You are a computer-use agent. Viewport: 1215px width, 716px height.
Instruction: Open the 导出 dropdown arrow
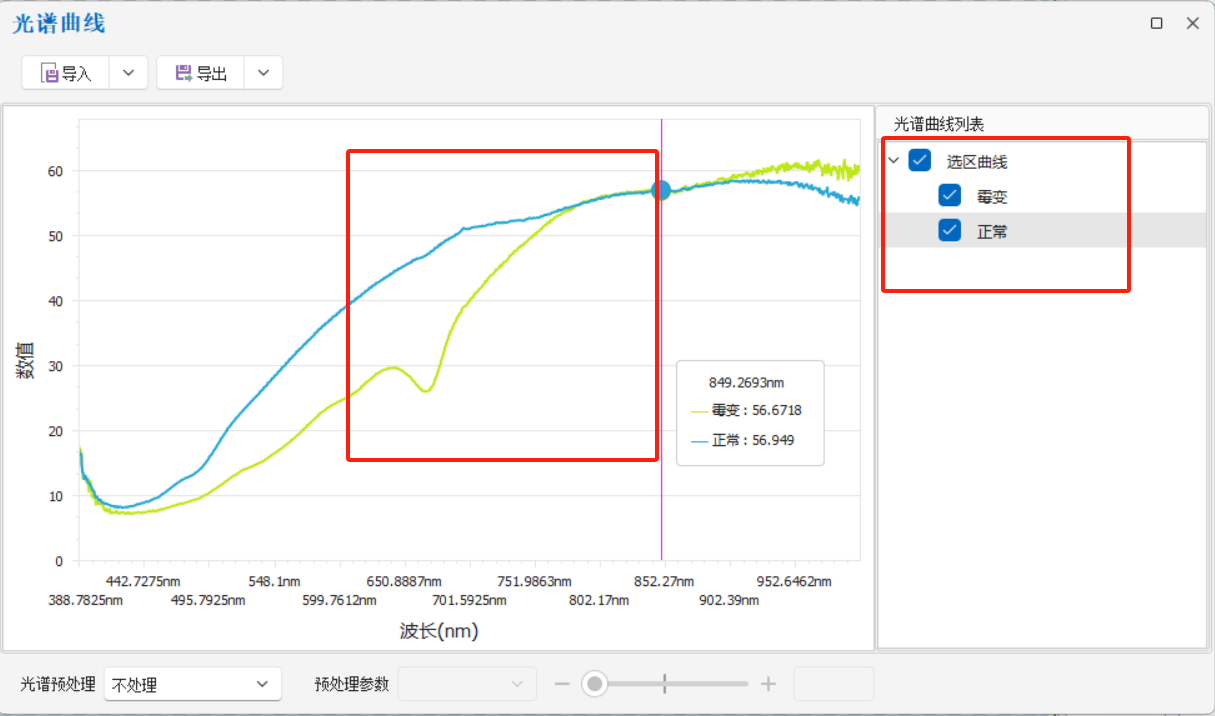pyautogui.click(x=263, y=73)
